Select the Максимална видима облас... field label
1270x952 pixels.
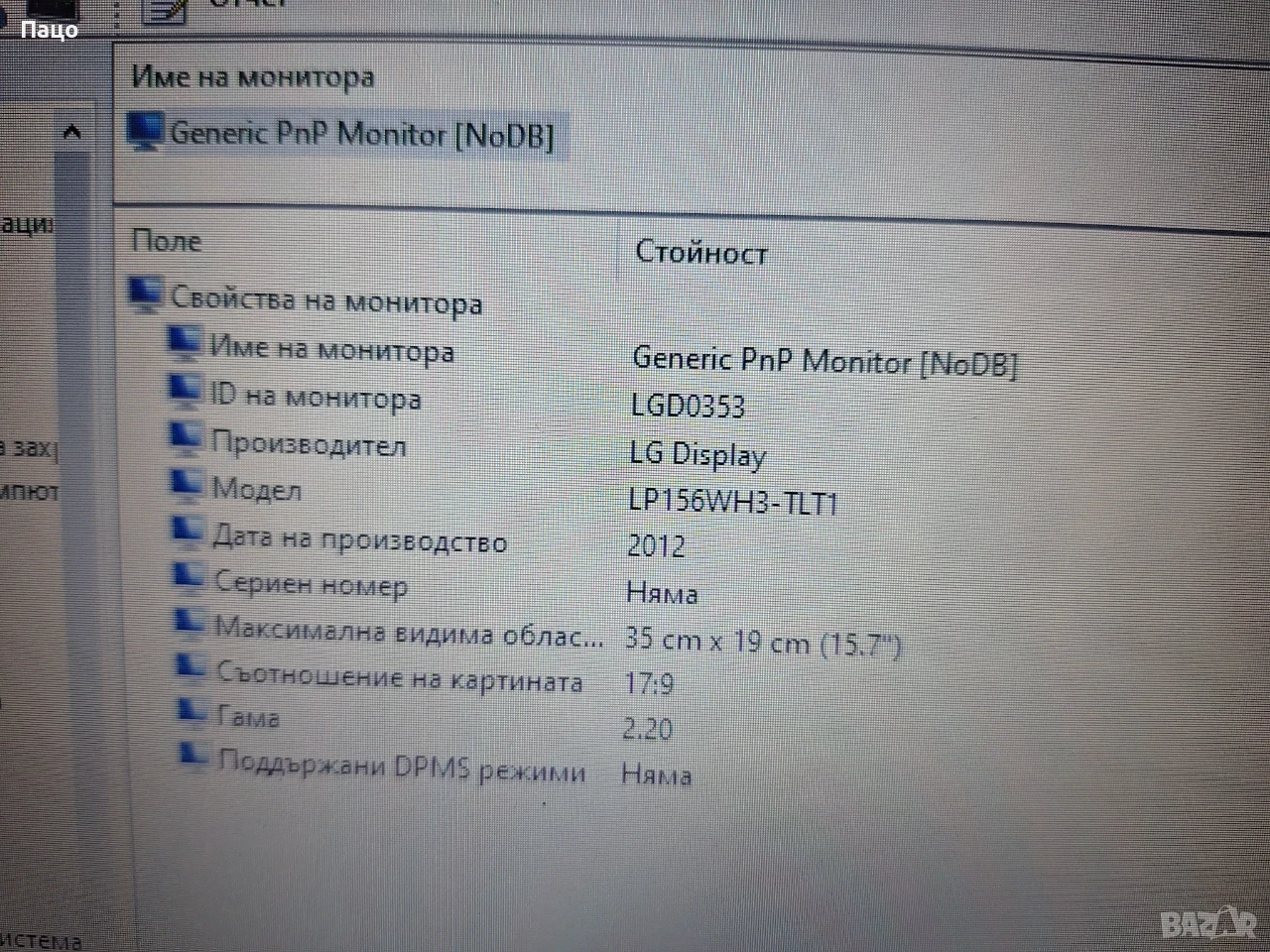coord(409,631)
